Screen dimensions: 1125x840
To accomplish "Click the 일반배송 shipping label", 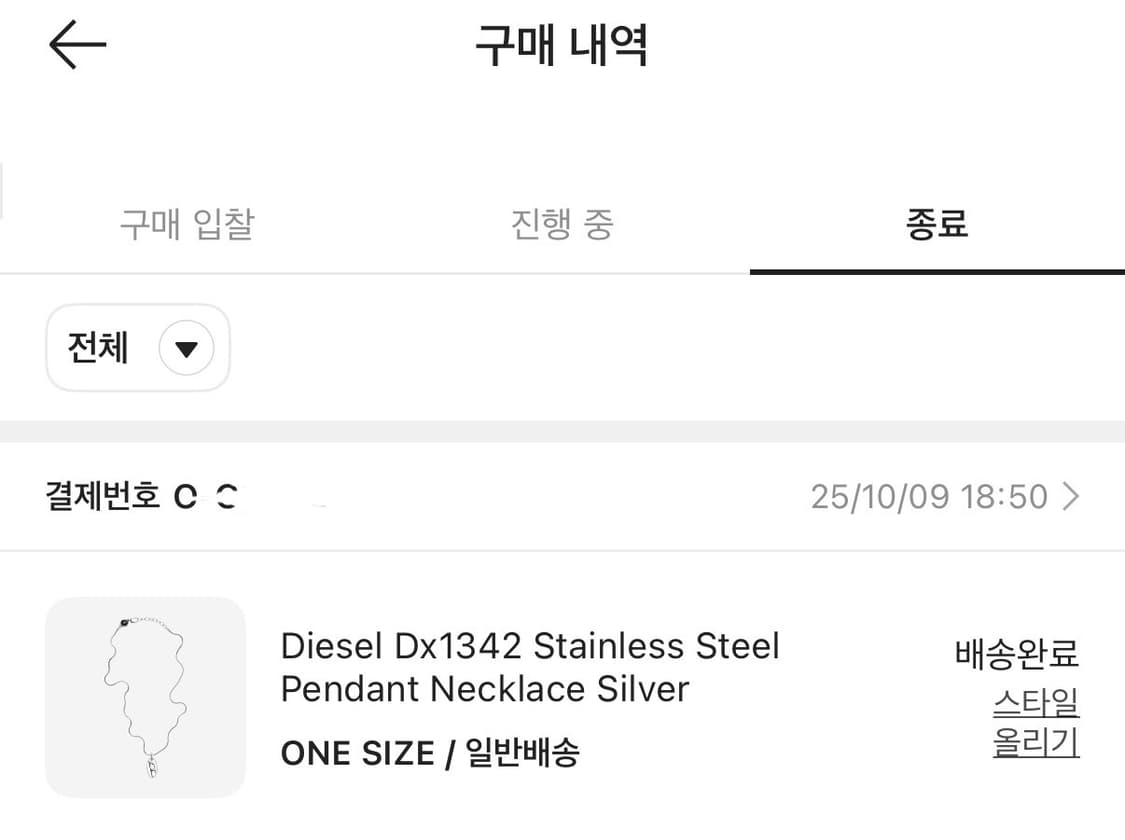I will point(523,753).
